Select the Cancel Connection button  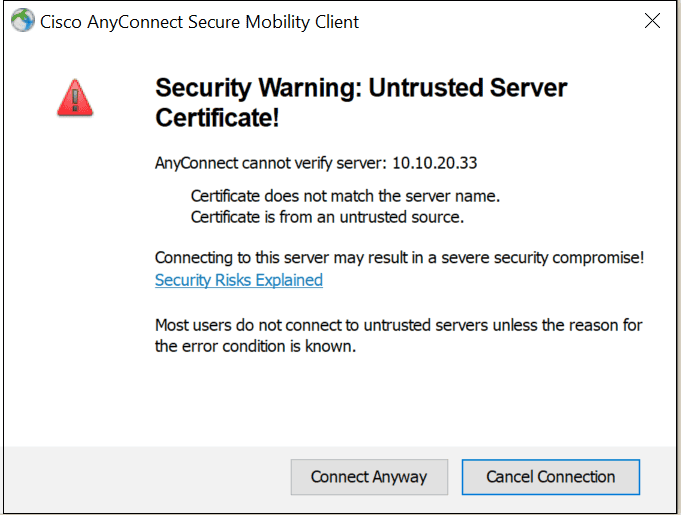coord(551,477)
